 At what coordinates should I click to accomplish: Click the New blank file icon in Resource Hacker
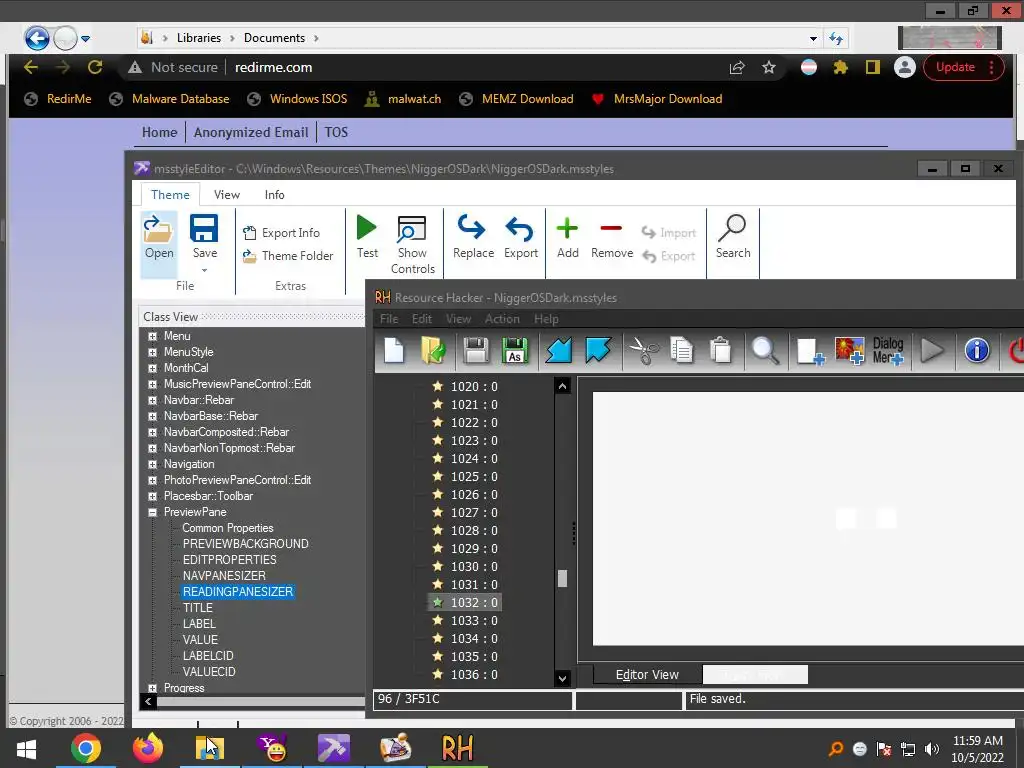click(394, 351)
